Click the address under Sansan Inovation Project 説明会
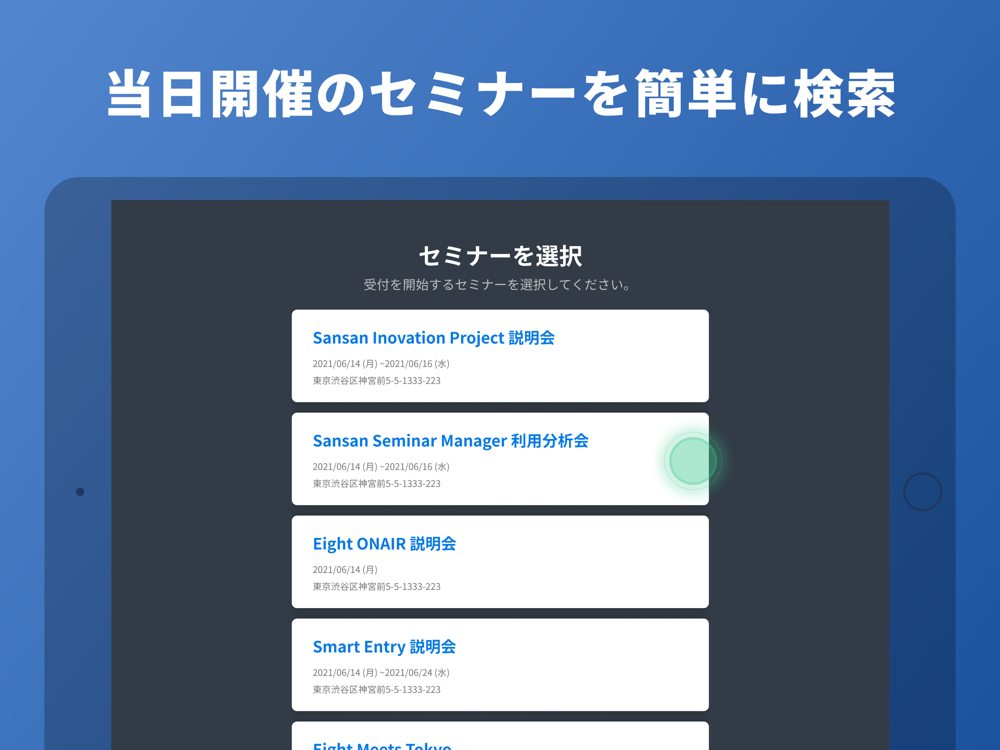The image size is (1000, 750). [376, 381]
